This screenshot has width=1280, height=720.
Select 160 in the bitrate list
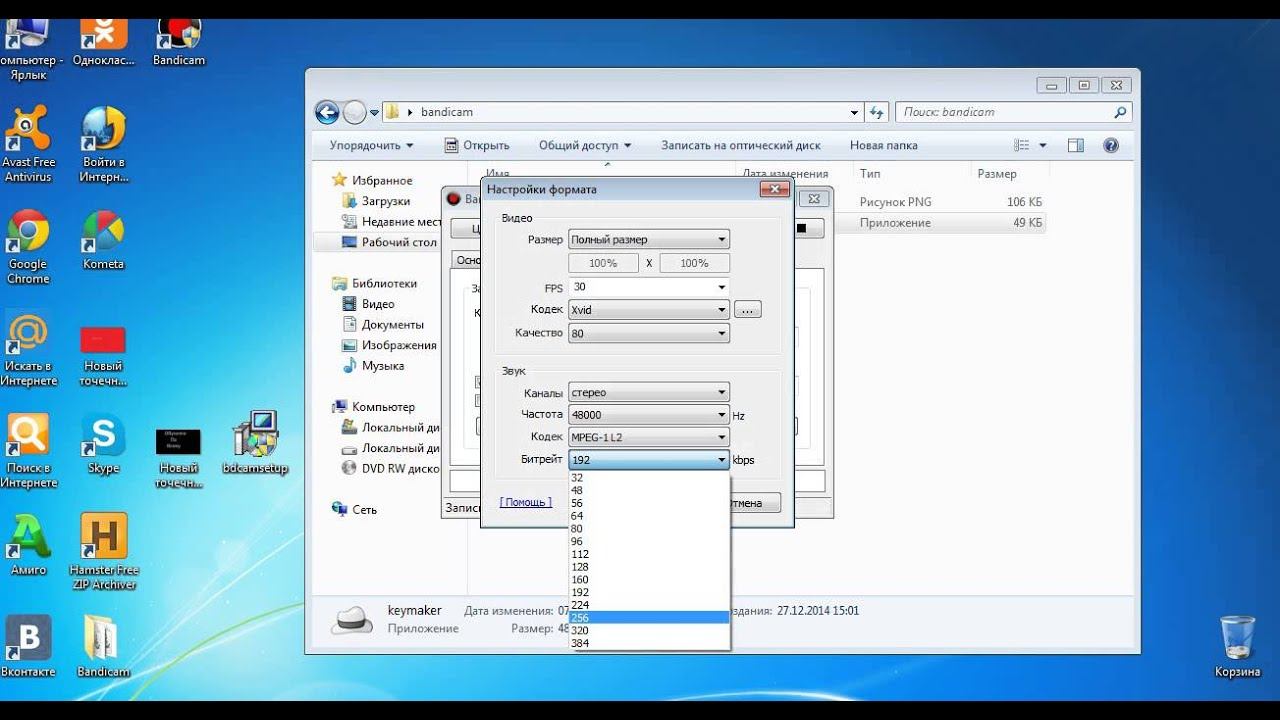649,580
